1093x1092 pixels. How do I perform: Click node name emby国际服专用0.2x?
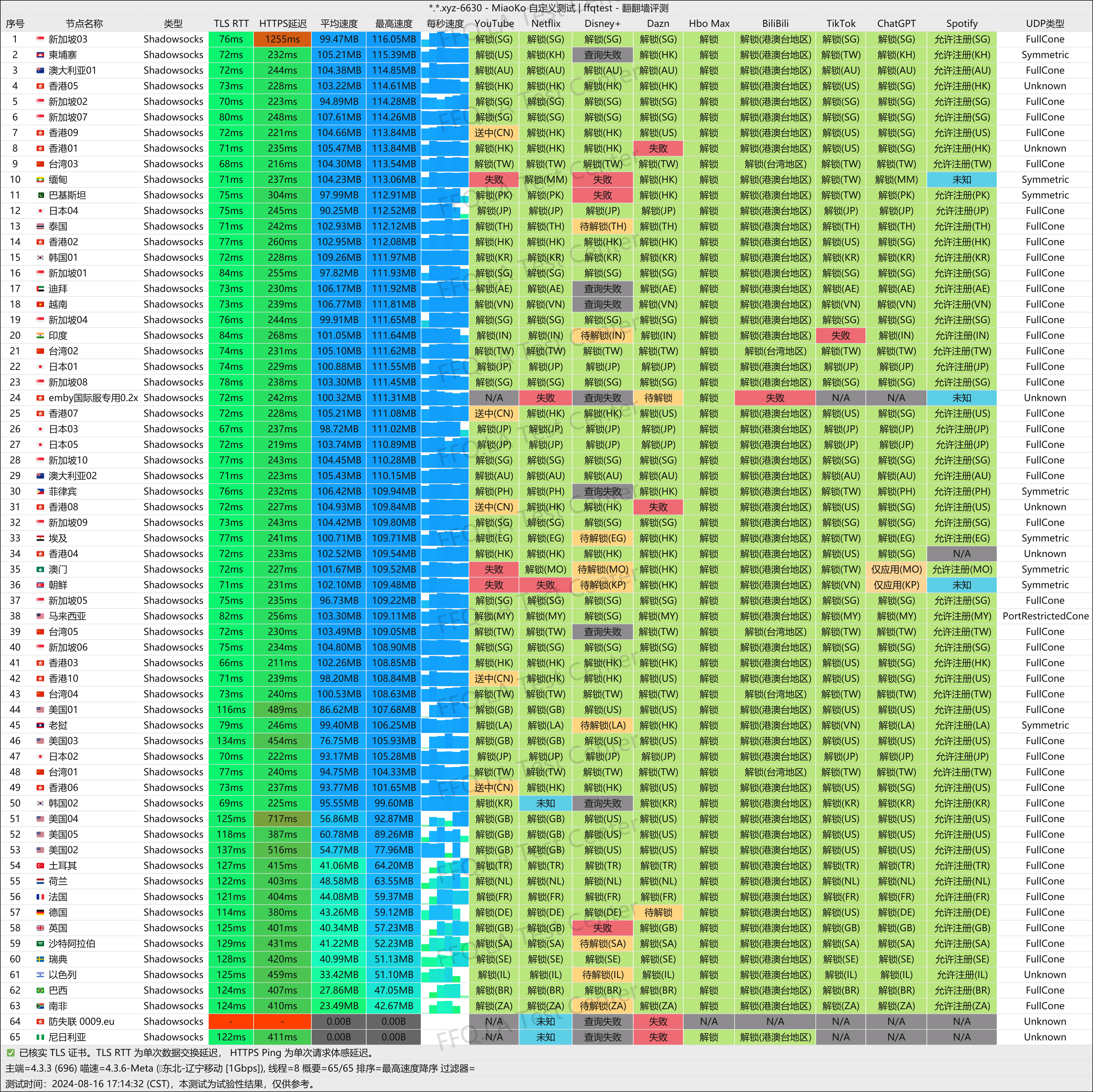pyautogui.click(x=93, y=398)
